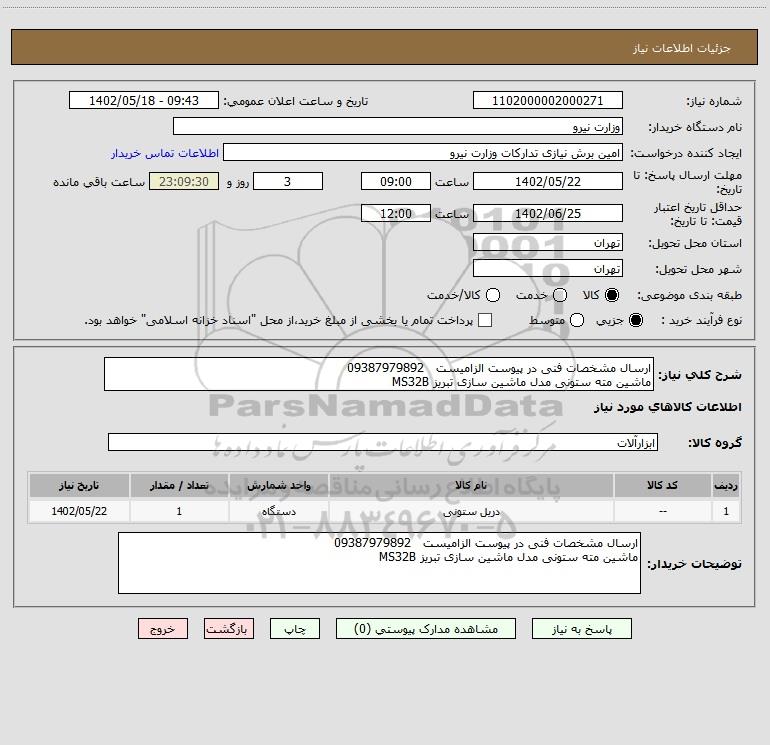Click the چاپ print button
Viewport: 770px width, 745px height.
click(x=295, y=629)
